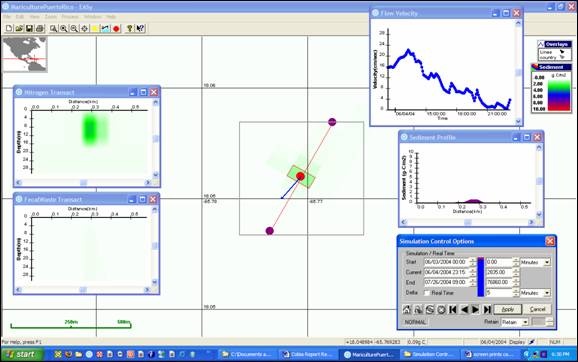Select the pan crosshair tool
The width and height of the screenshot is (578, 362).
click(84, 28)
